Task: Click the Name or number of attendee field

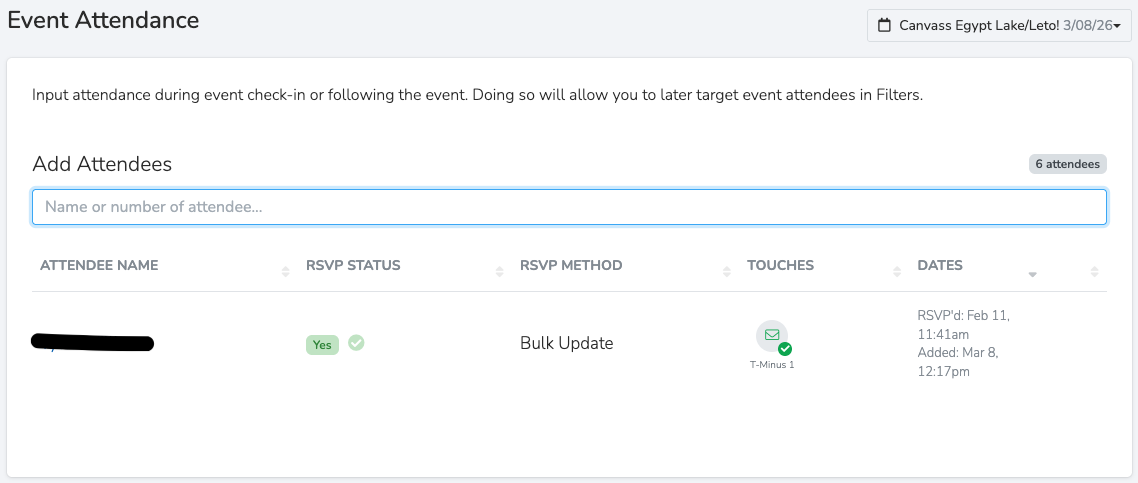Action: click(569, 207)
